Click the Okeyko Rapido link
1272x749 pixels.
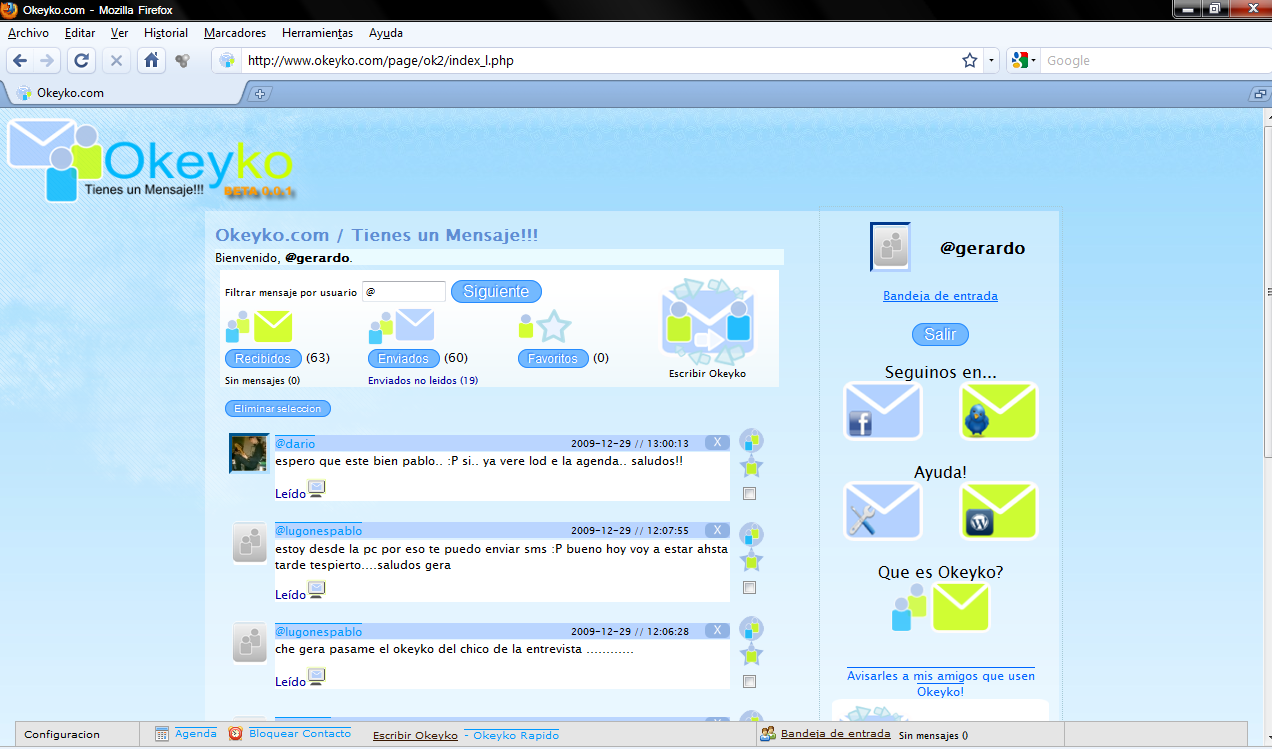click(516, 735)
